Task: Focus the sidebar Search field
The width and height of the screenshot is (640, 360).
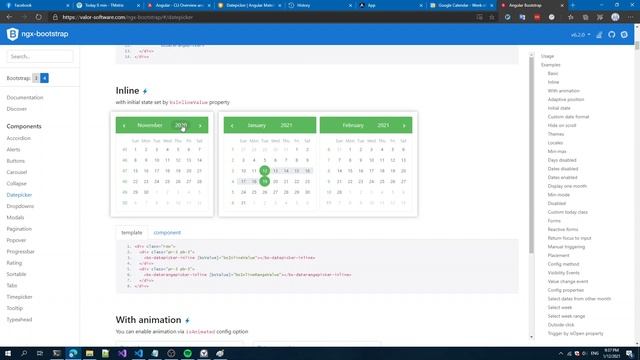Action: [x=40, y=56]
